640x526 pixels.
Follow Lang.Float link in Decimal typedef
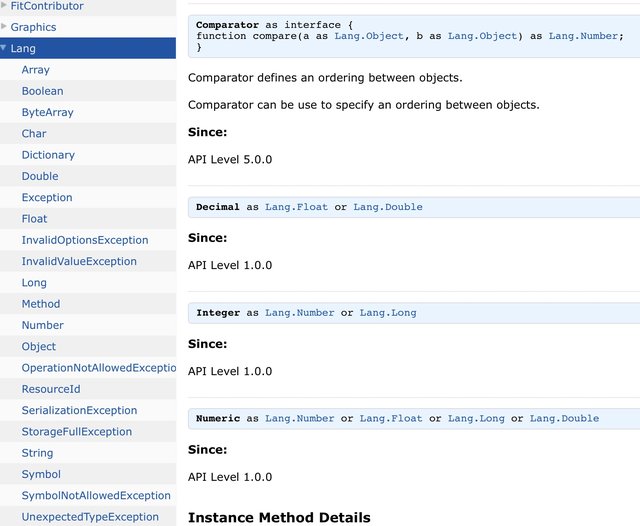(x=296, y=207)
